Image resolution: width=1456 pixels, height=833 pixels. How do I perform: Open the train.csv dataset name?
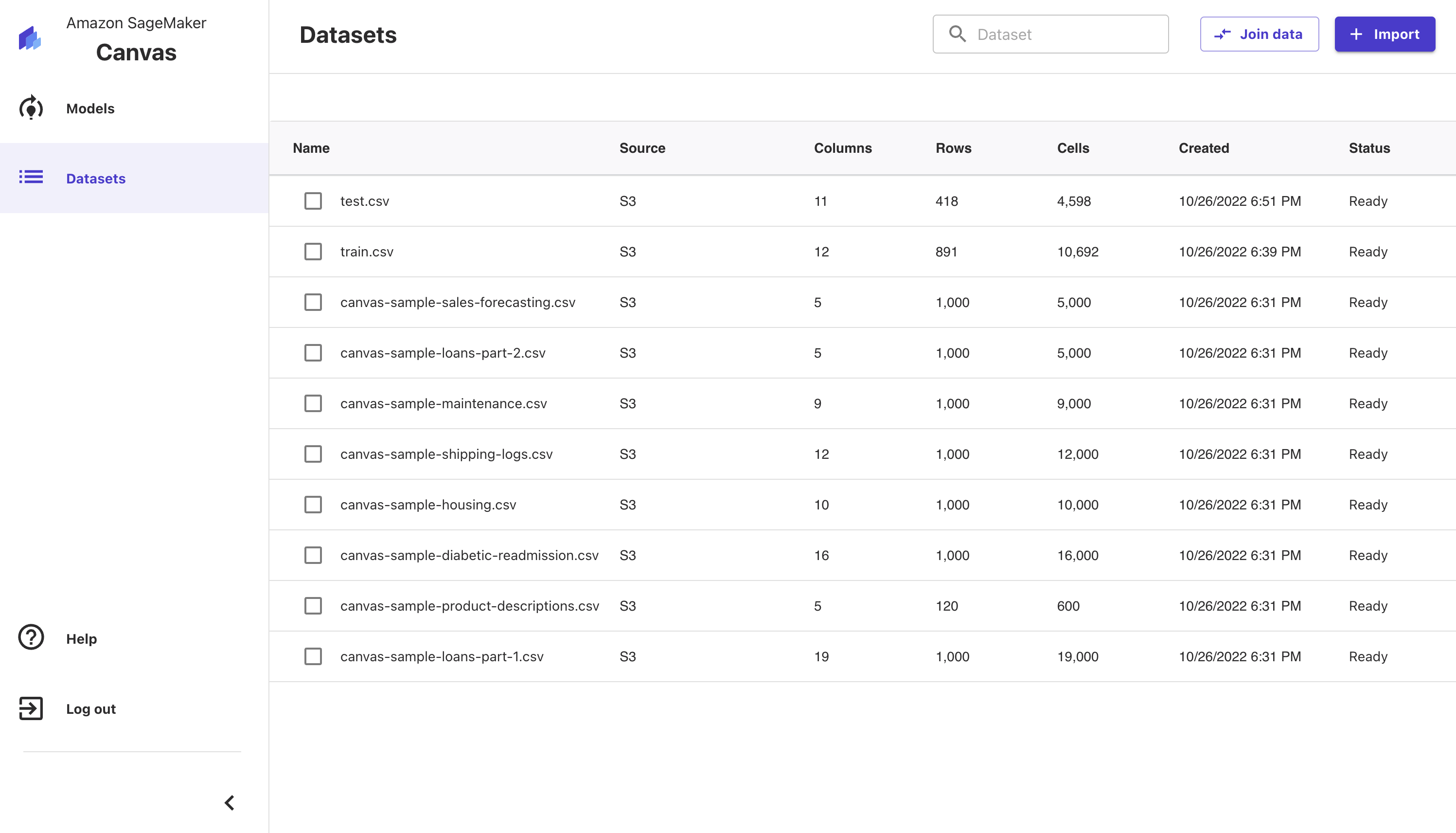click(x=366, y=252)
